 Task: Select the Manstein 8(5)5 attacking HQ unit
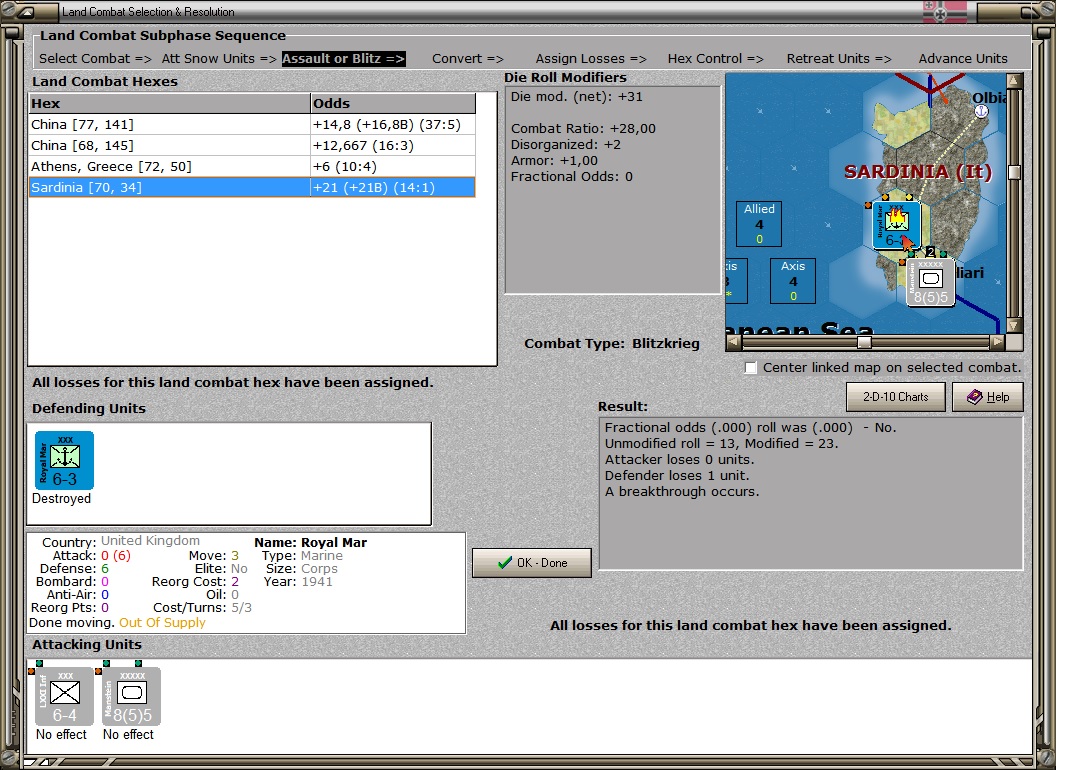click(x=132, y=696)
